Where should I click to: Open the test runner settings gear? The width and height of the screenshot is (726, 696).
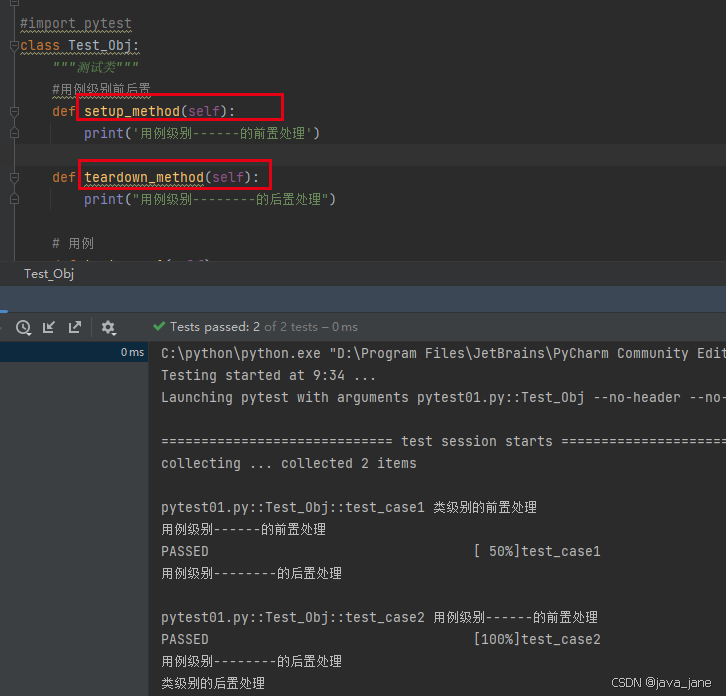point(108,327)
